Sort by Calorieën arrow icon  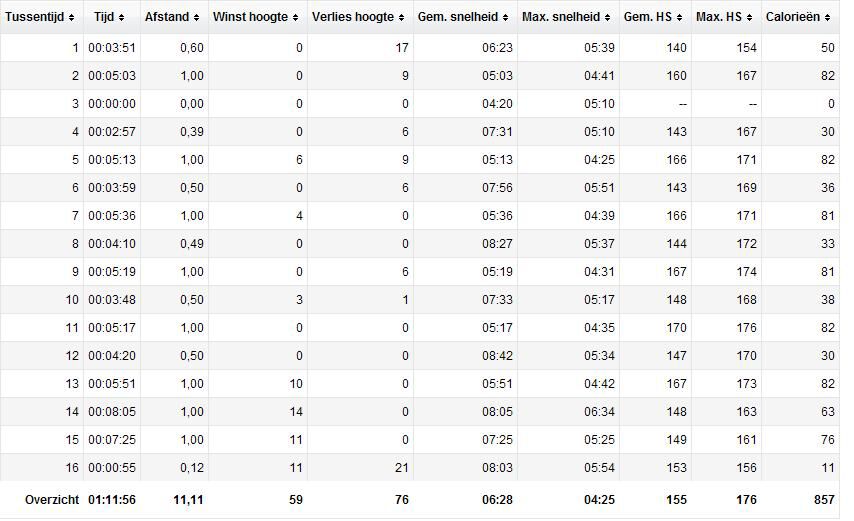pos(827,17)
